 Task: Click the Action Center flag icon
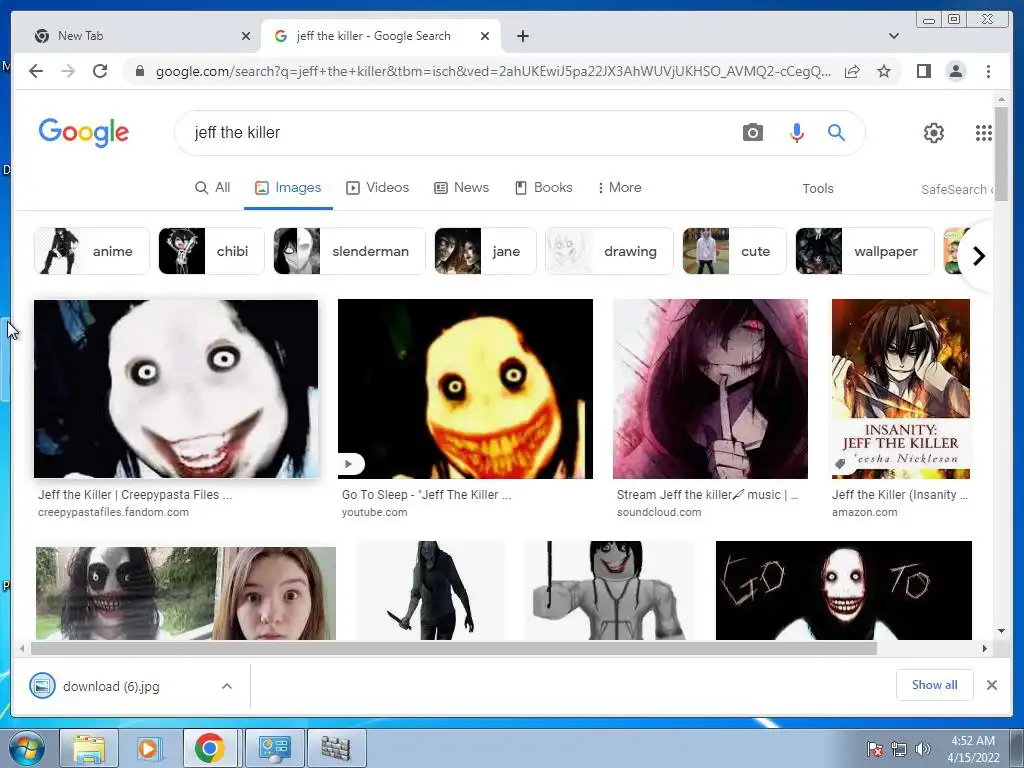point(875,749)
